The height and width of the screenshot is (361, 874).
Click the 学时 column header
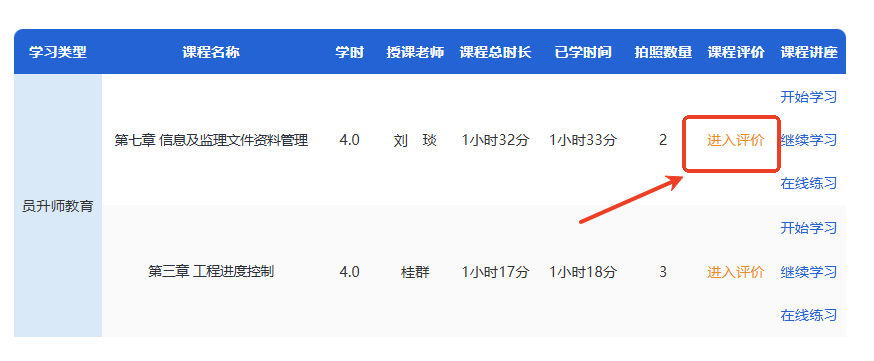pos(349,52)
